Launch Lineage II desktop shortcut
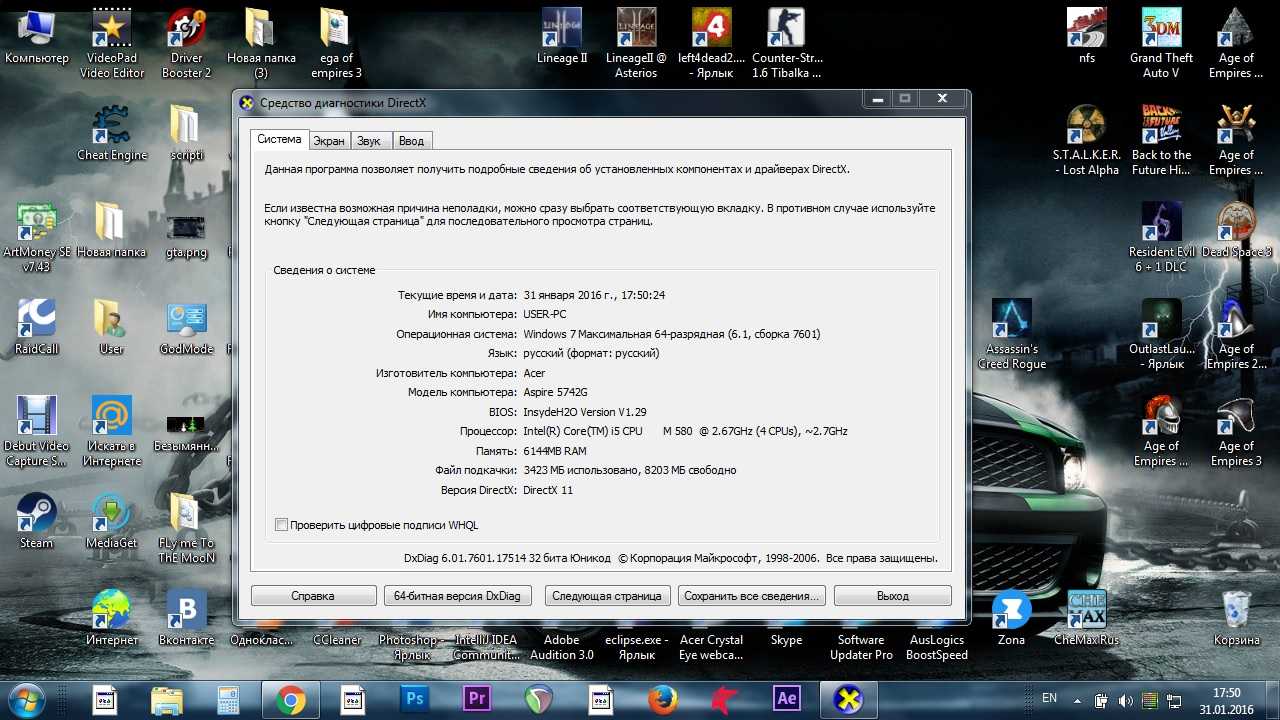Image resolution: width=1280 pixels, height=720 pixels. [x=561, y=36]
